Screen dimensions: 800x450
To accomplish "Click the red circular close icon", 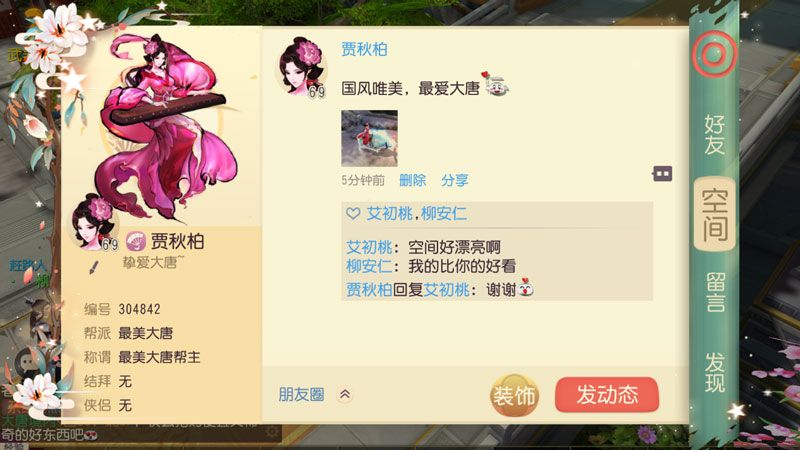I will pos(715,54).
